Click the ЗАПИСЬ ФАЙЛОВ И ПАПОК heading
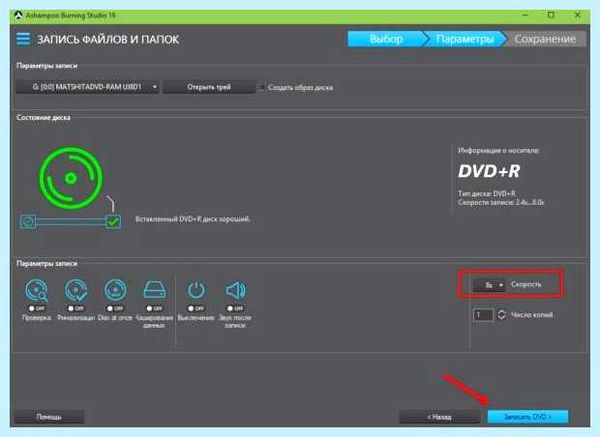This screenshot has width=600, height=437. (108, 39)
